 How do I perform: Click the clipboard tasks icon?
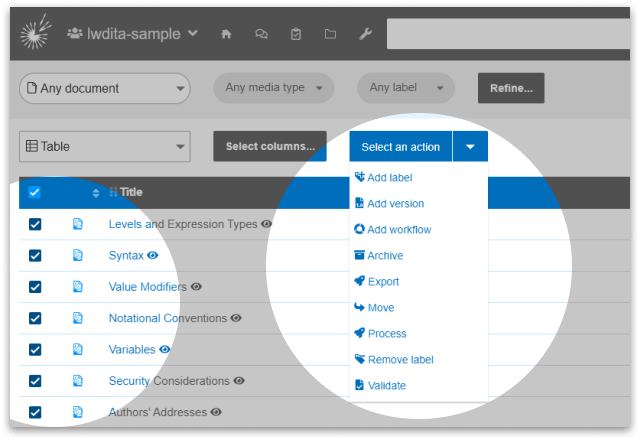click(295, 34)
